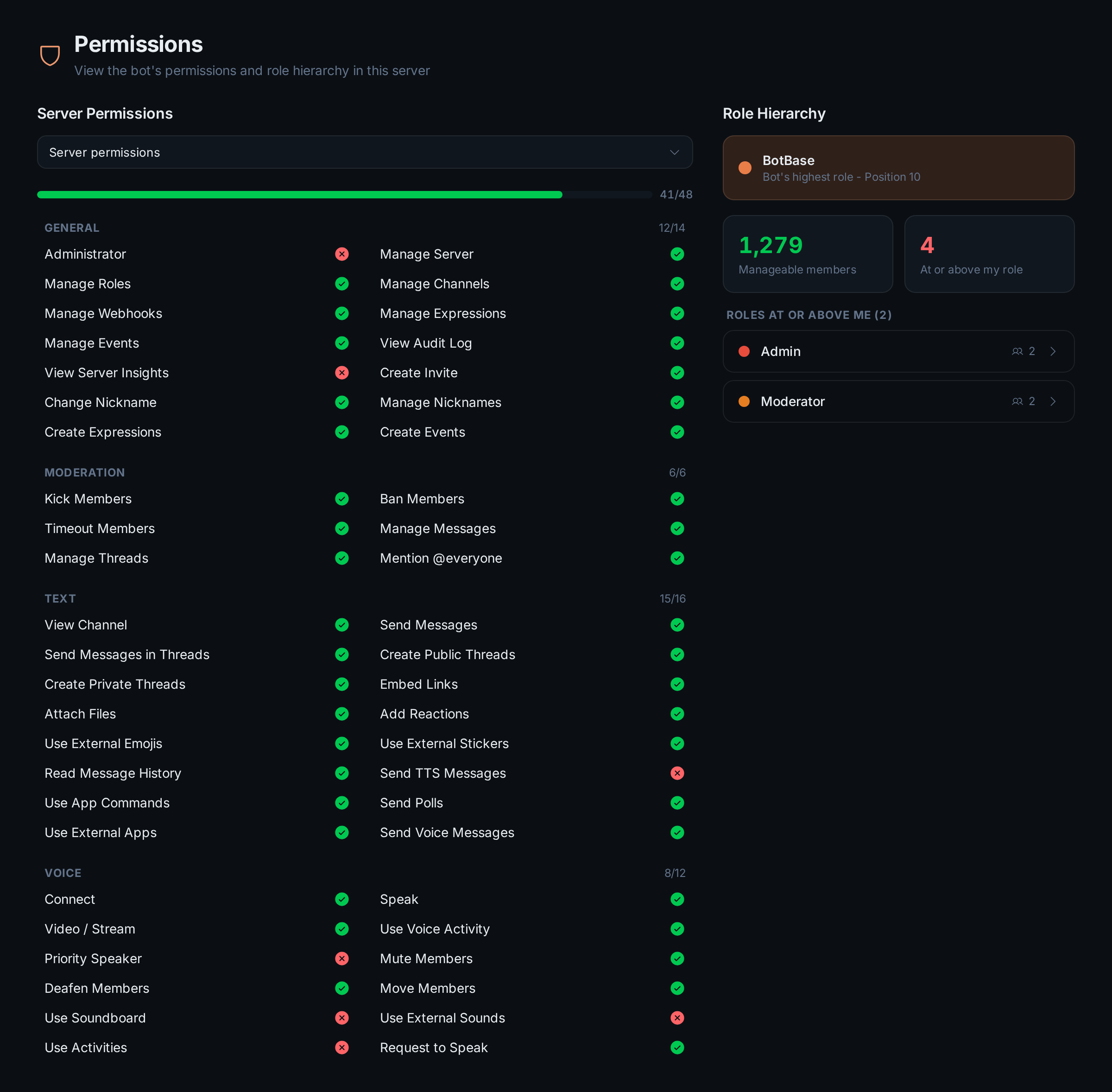Image resolution: width=1112 pixels, height=1092 pixels.
Task: Click the red X beside View Server Insights
Action: (341, 373)
